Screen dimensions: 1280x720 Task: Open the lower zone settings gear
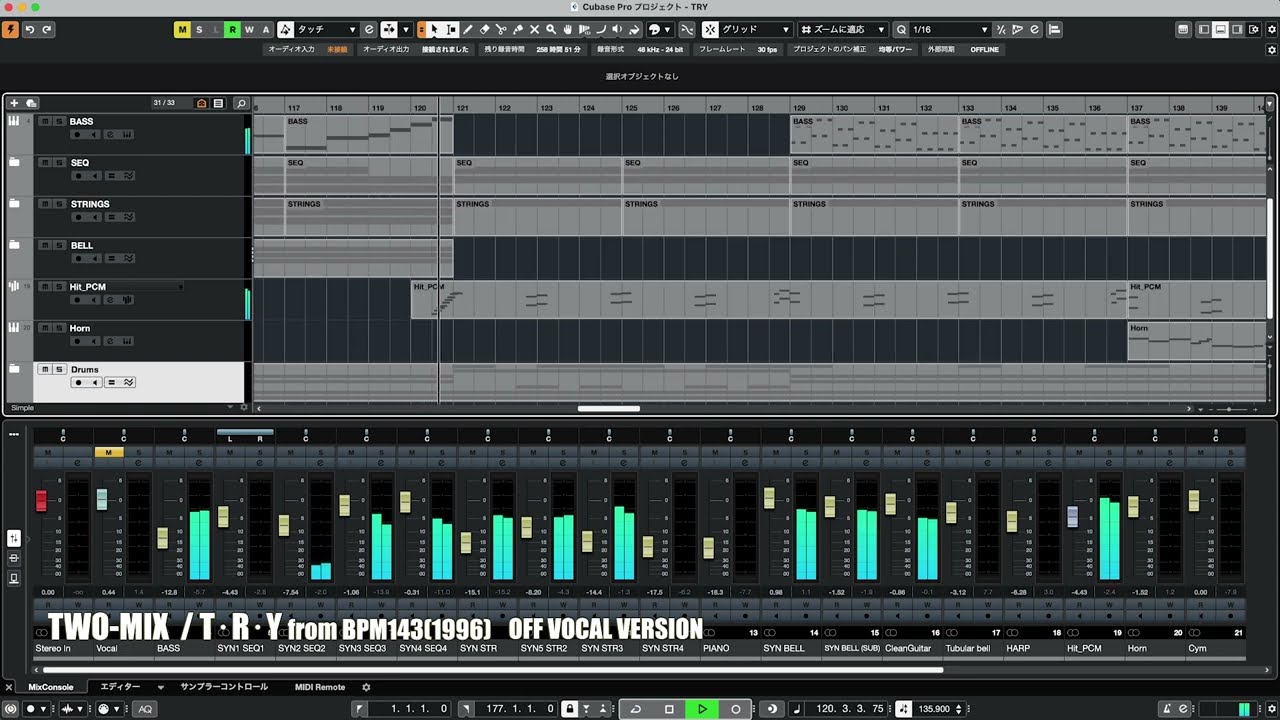pyautogui.click(x=366, y=687)
